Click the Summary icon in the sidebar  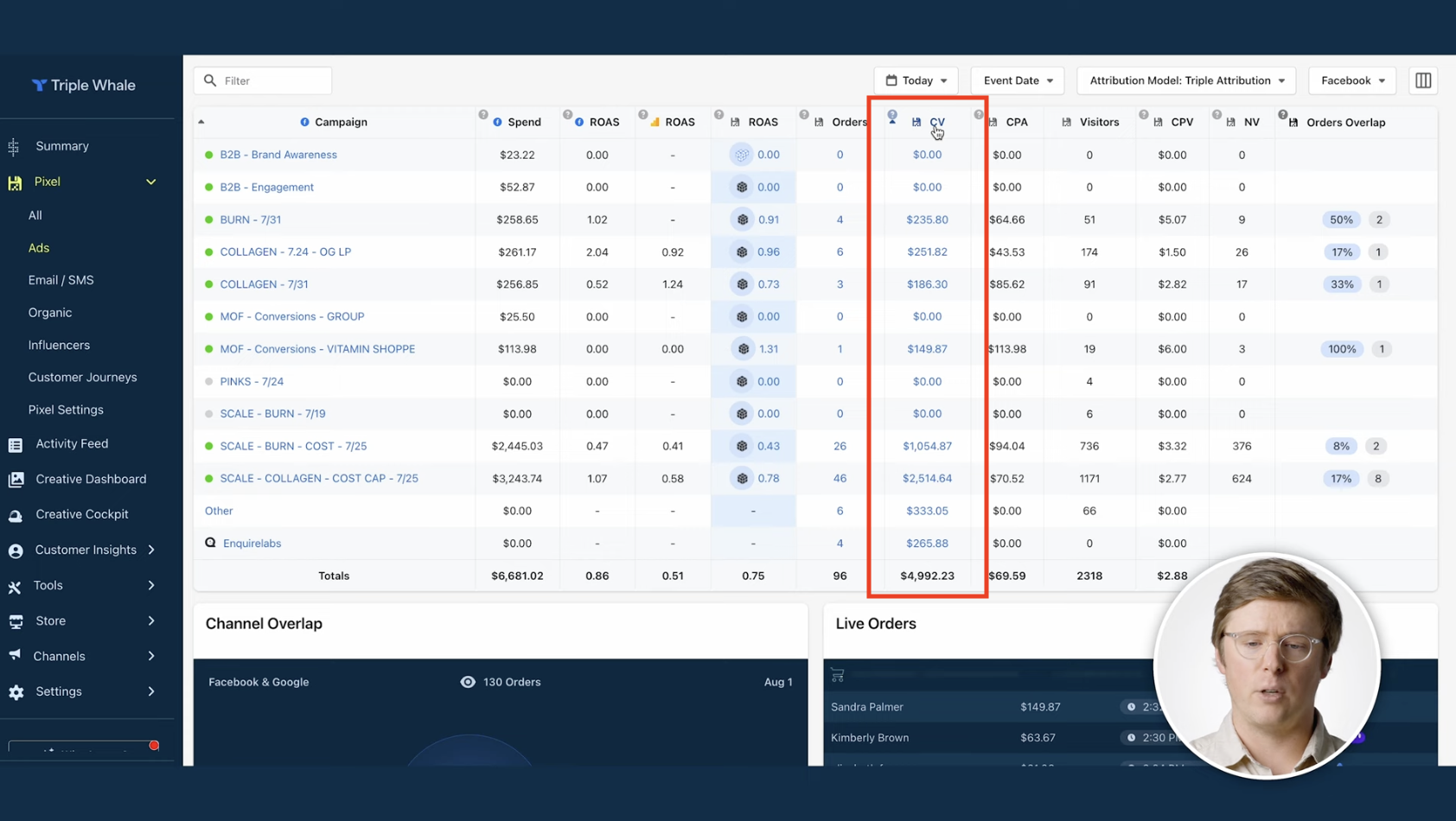coord(14,146)
